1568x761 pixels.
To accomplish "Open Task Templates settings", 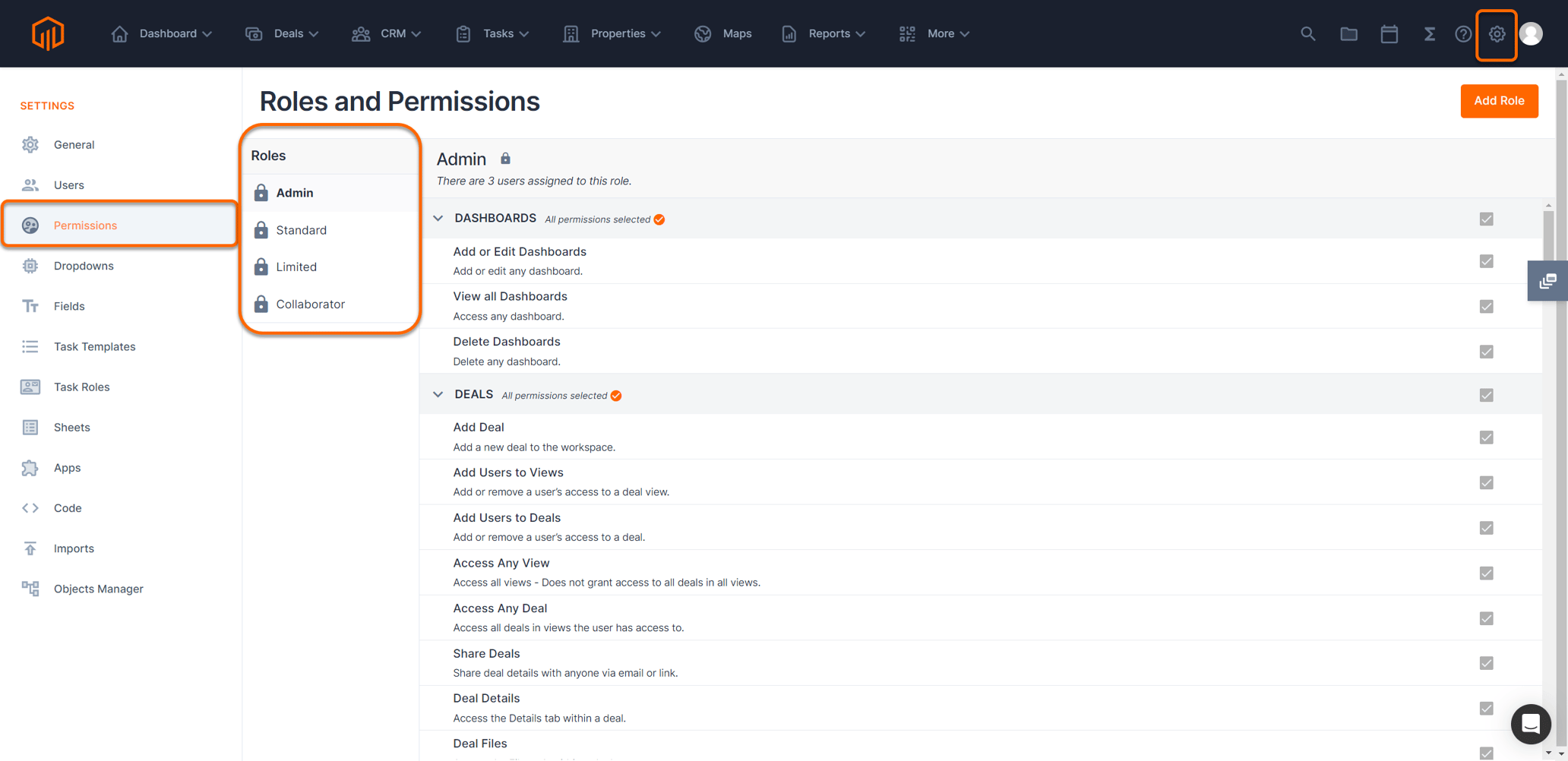I will pos(94,346).
